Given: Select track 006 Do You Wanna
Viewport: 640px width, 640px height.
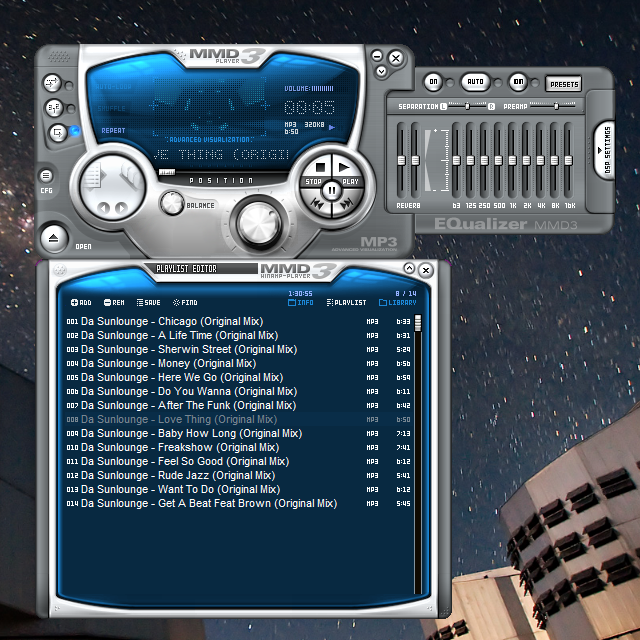Looking at the screenshot, I should (x=239, y=391).
